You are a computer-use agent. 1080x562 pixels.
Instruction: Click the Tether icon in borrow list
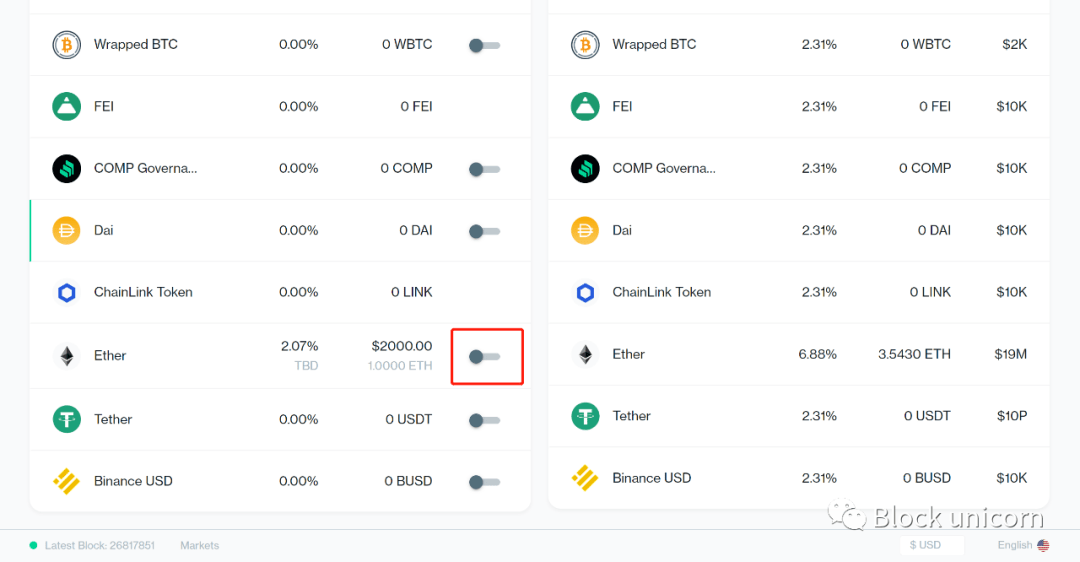pyautogui.click(x=585, y=416)
